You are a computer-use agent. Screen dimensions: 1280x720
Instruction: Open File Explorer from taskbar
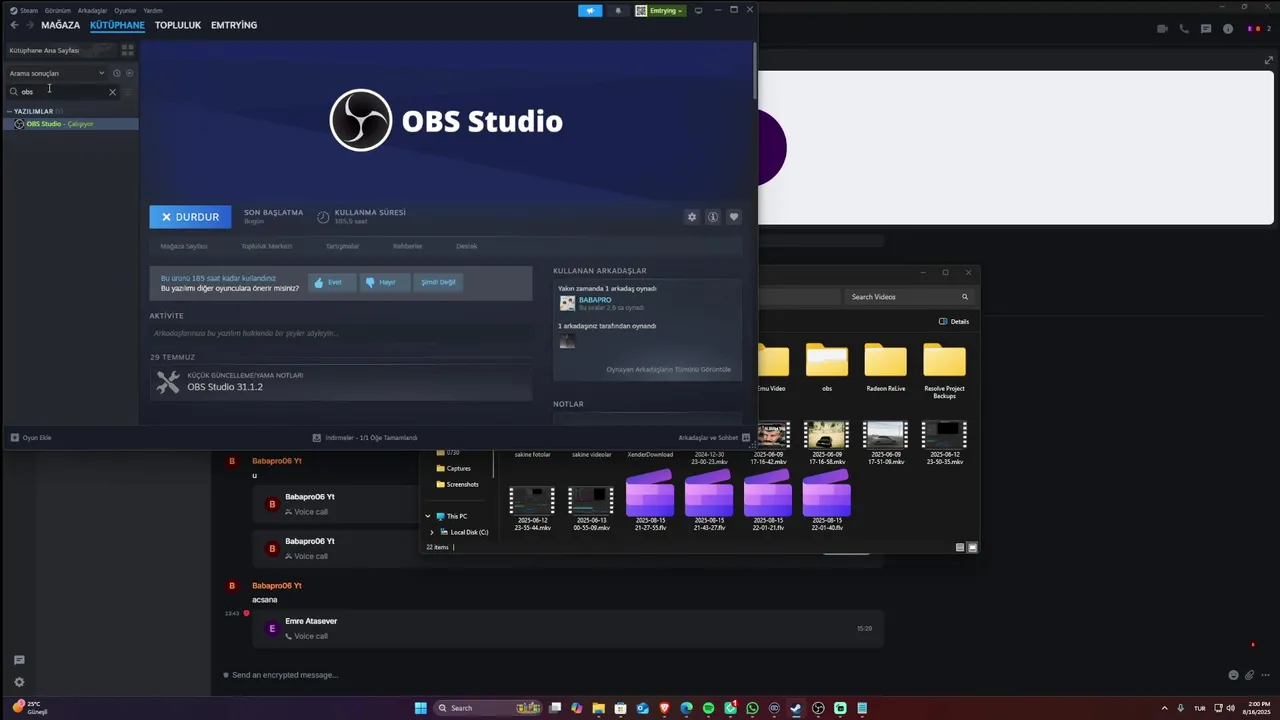598,708
